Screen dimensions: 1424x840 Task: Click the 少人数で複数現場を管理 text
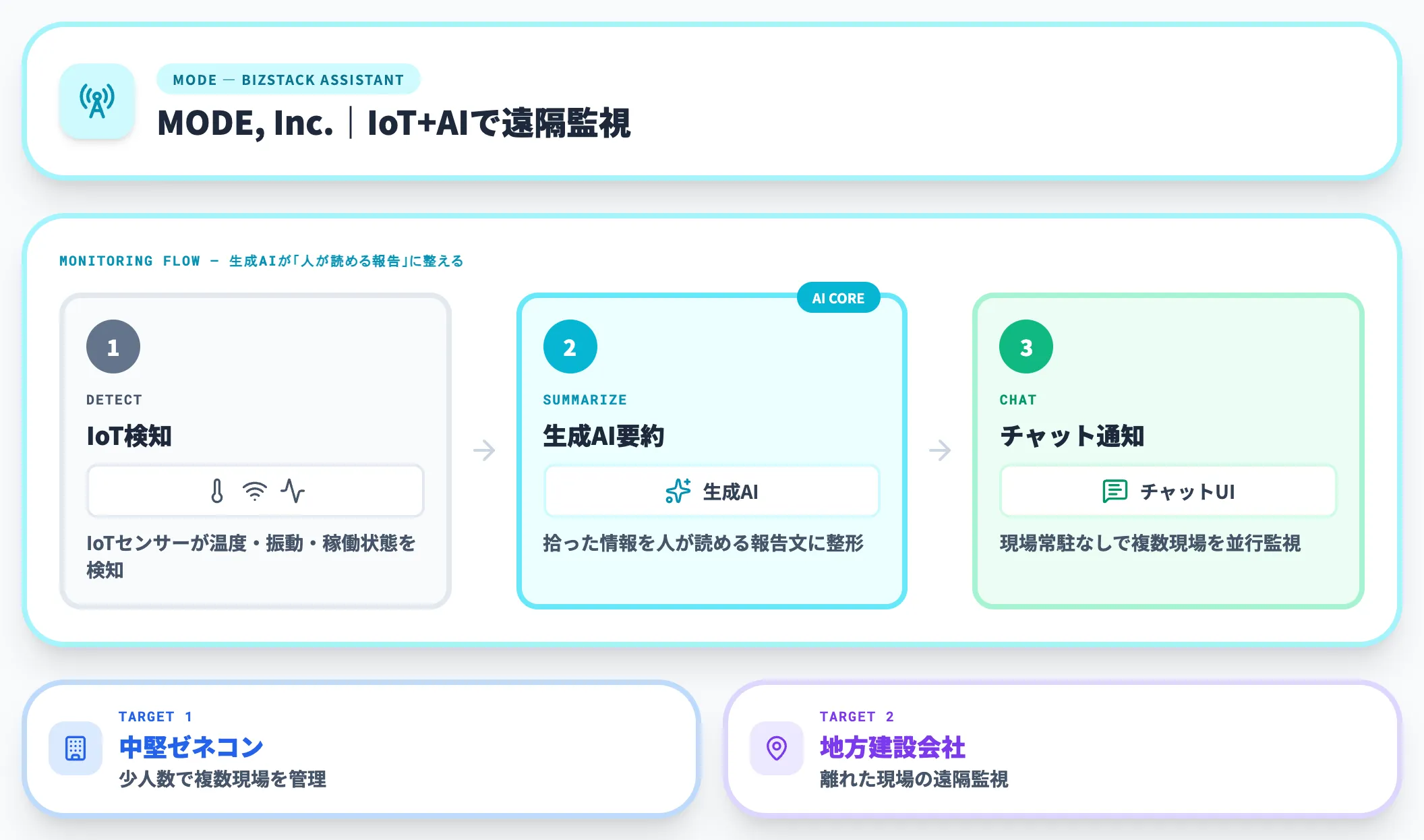222,779
